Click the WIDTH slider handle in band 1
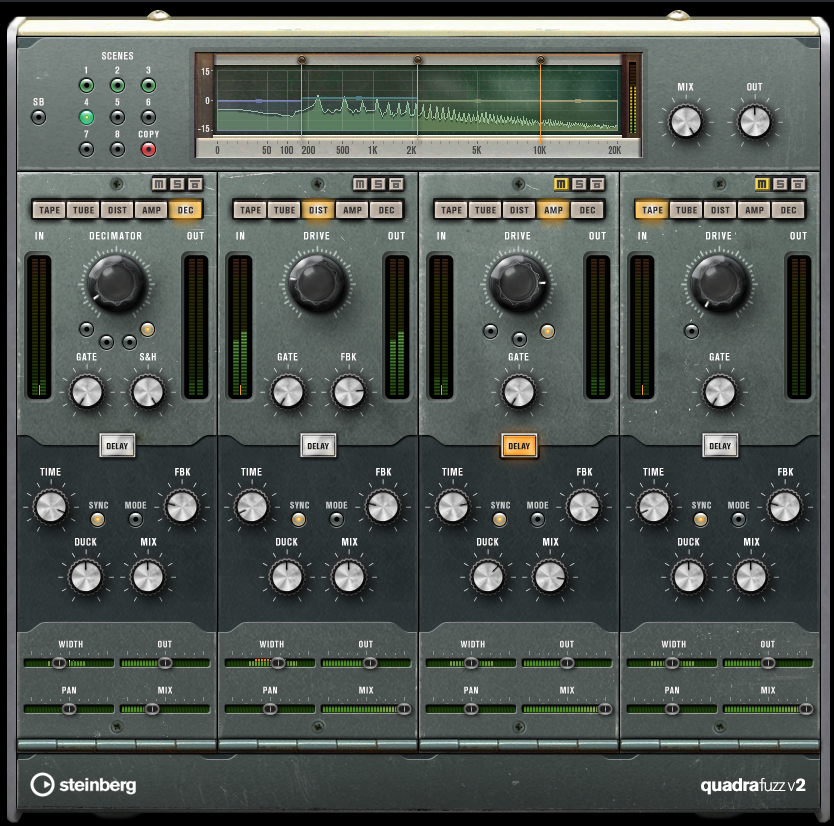This screenshot has height=826, width=834. (x=59, y=663)
